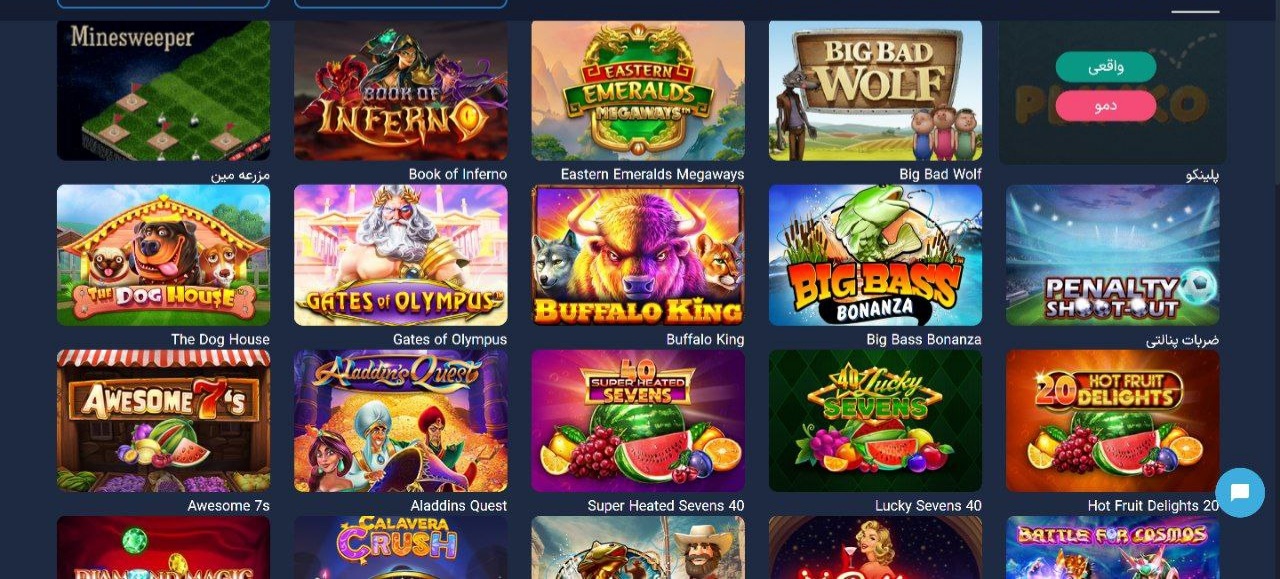The image size is (1280, 579).
Task: Select the Big Bad Wolf game tile
Action: tap(875, 90)
